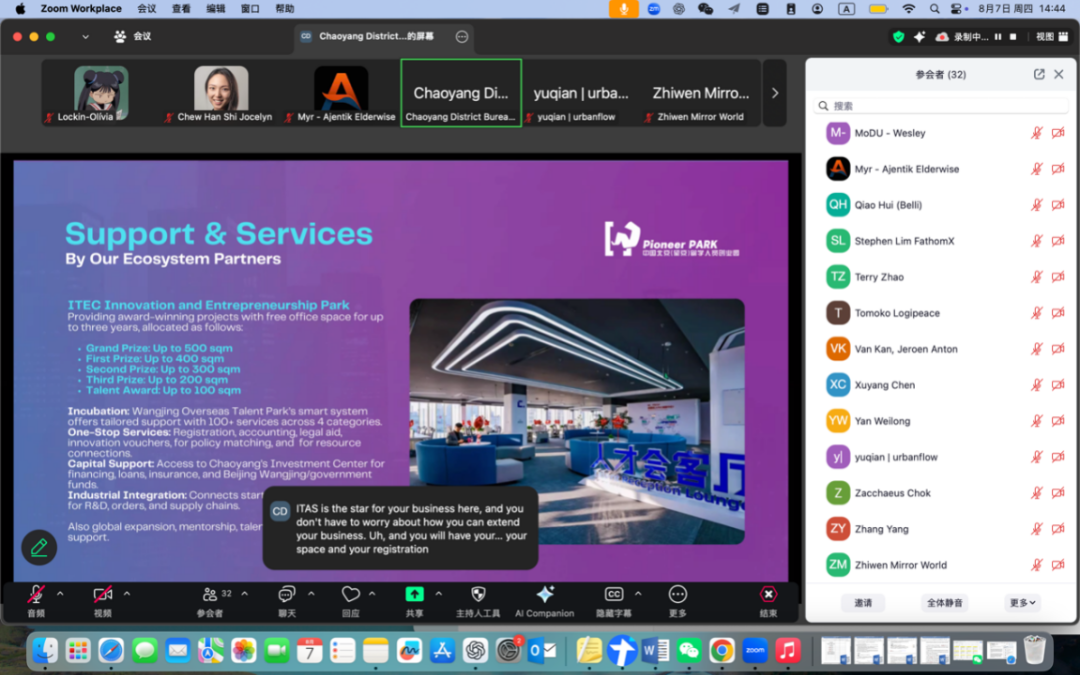Open the AI Companion sparkle icon

pos(544,594)
